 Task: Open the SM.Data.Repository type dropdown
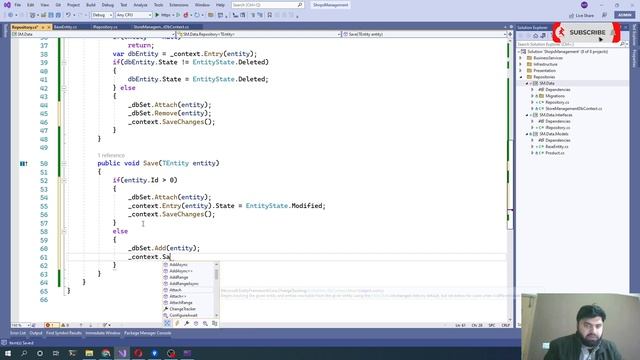click(x=259, y=34)
